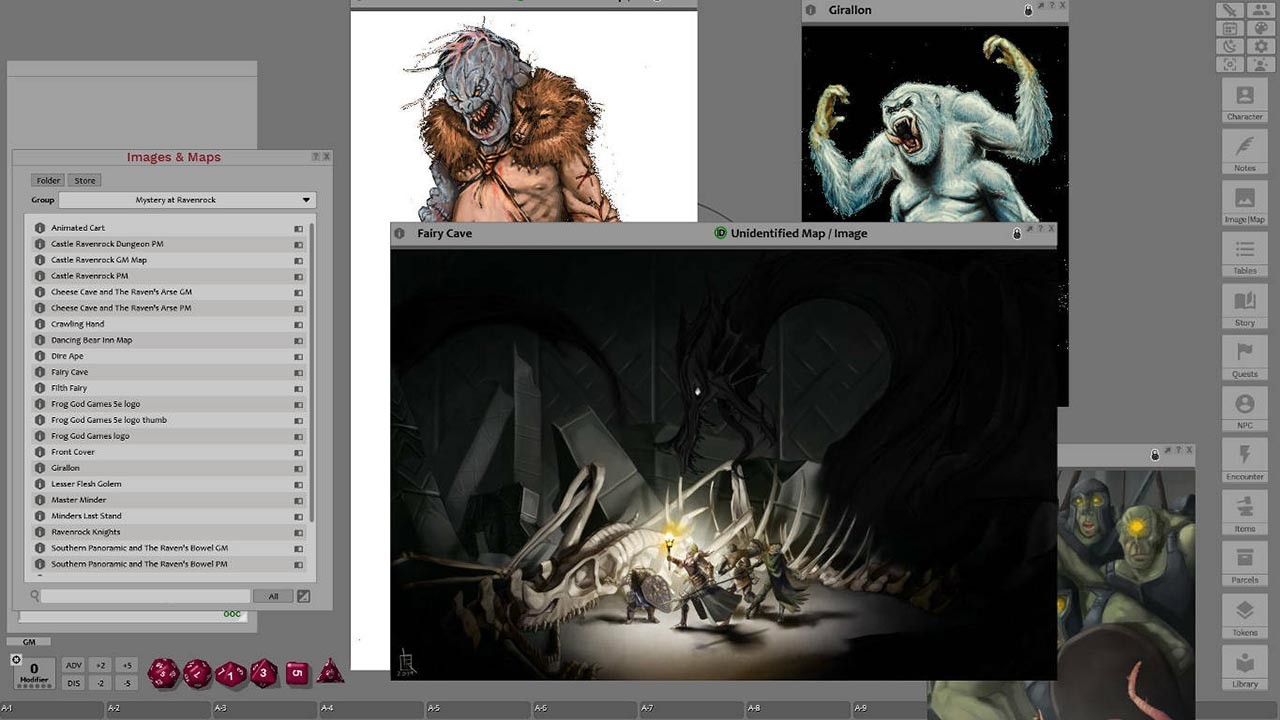Open the Encounter panel

(1244, 460)
